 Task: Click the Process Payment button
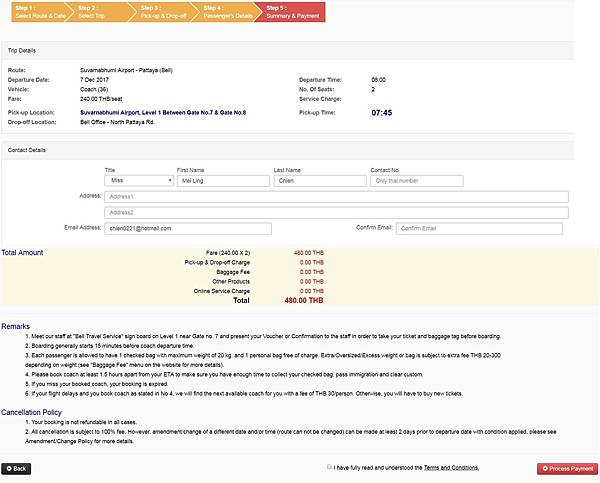[567, 468]
